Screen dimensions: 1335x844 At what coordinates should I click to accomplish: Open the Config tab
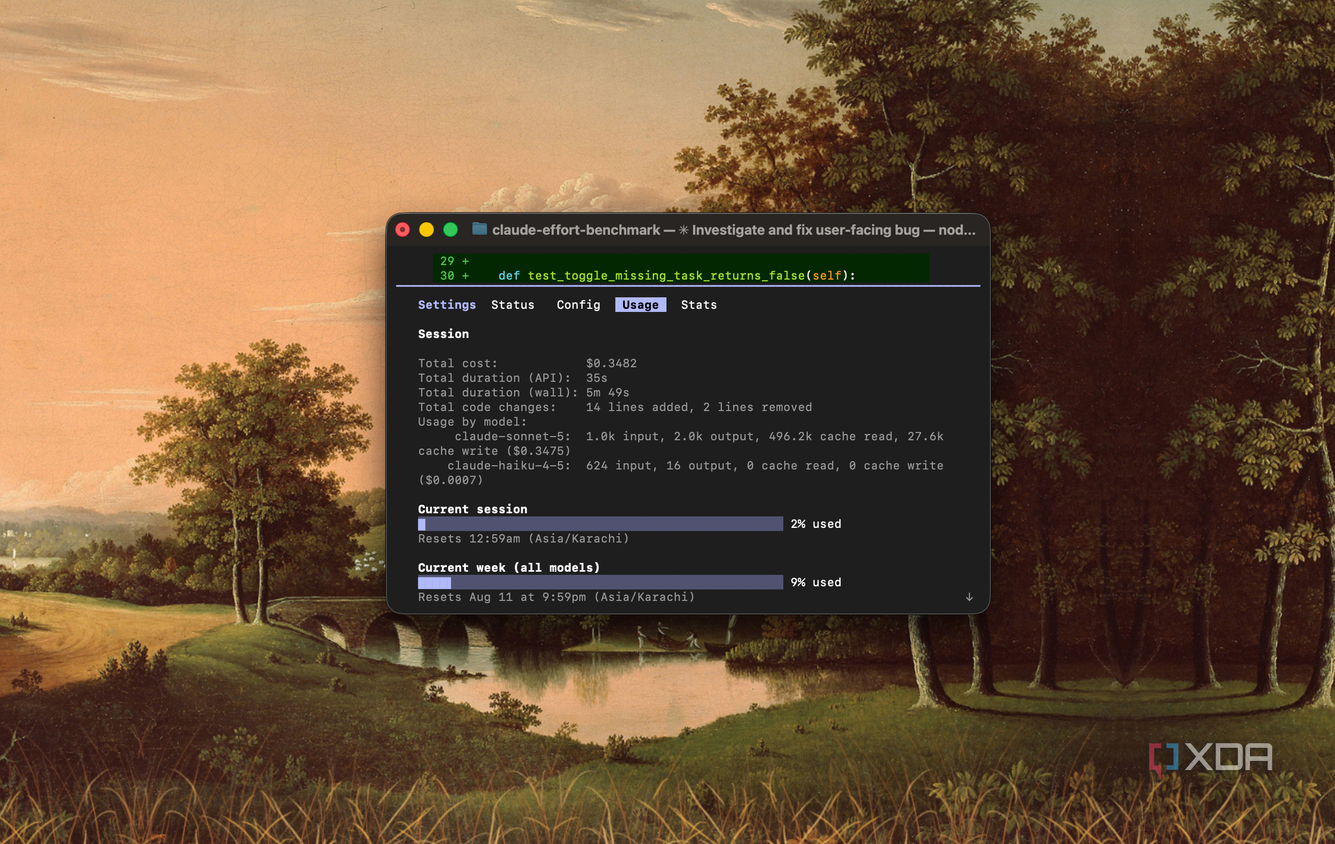tap(579, 305)
